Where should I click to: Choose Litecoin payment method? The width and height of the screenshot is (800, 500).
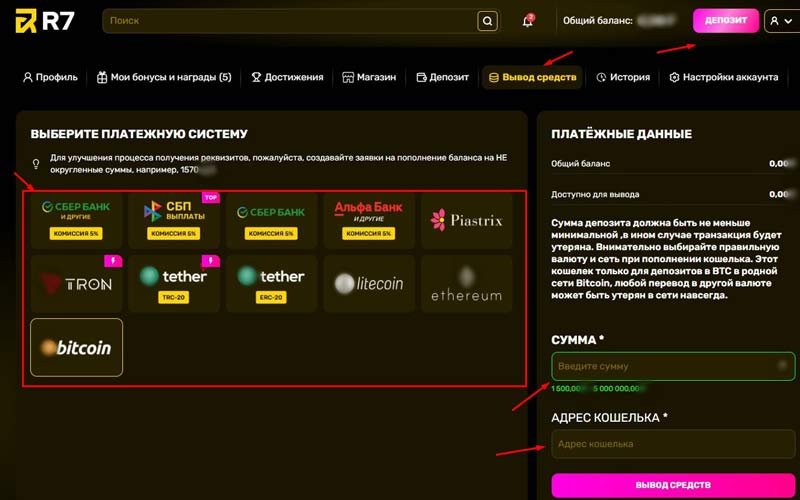tap(369, 283)
